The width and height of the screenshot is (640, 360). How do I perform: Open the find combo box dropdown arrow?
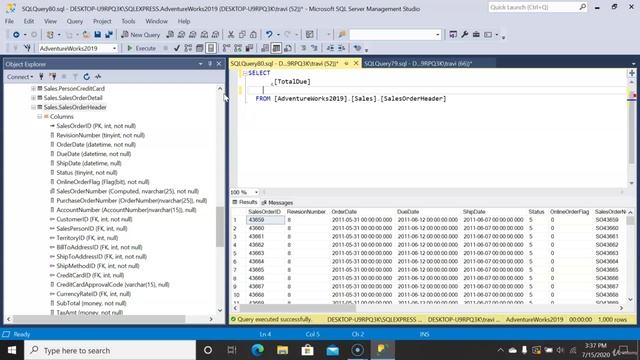pyautogui.click(x=438, y=35)
